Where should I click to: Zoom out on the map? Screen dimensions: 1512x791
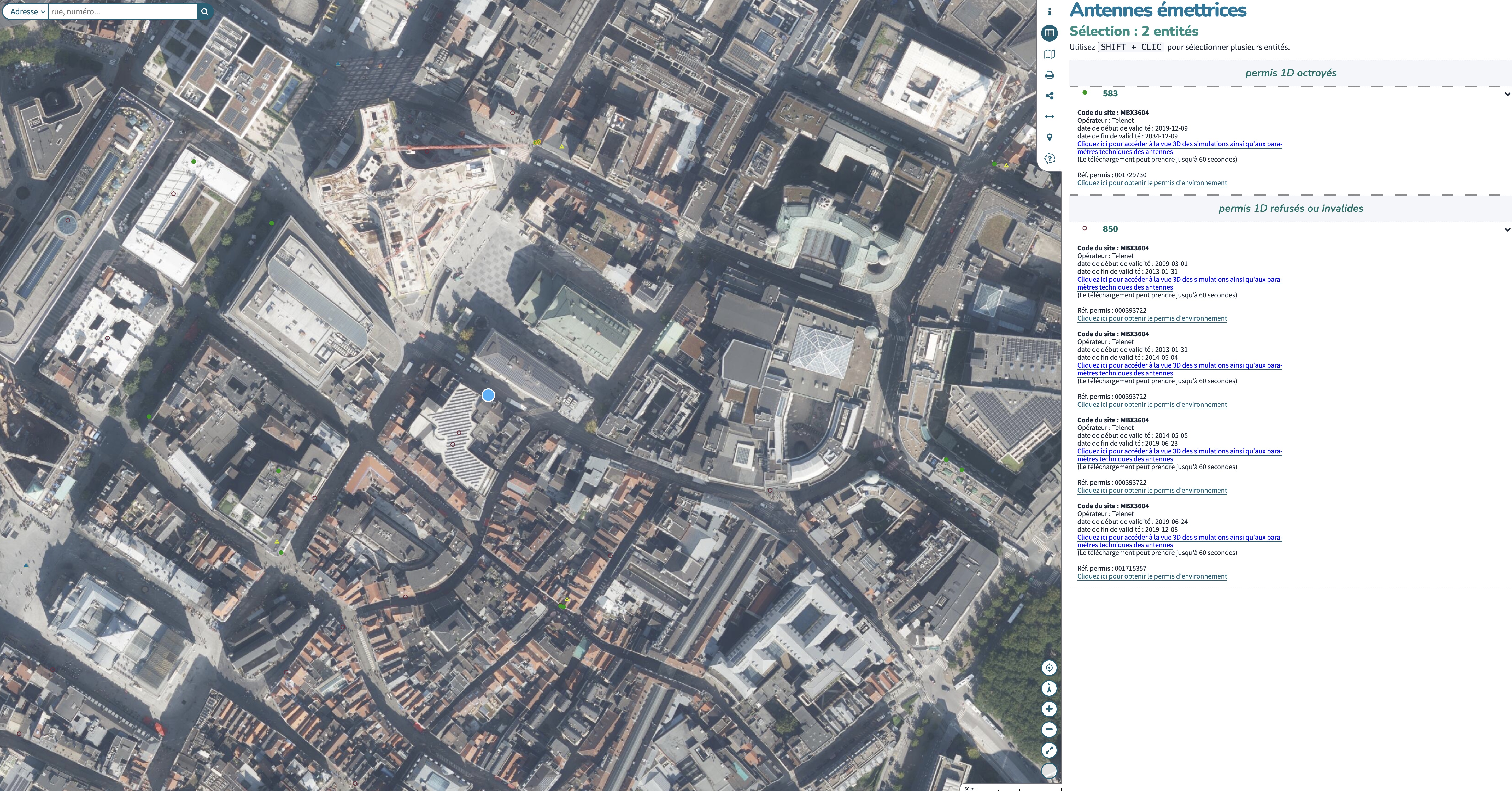(1049, 729)
